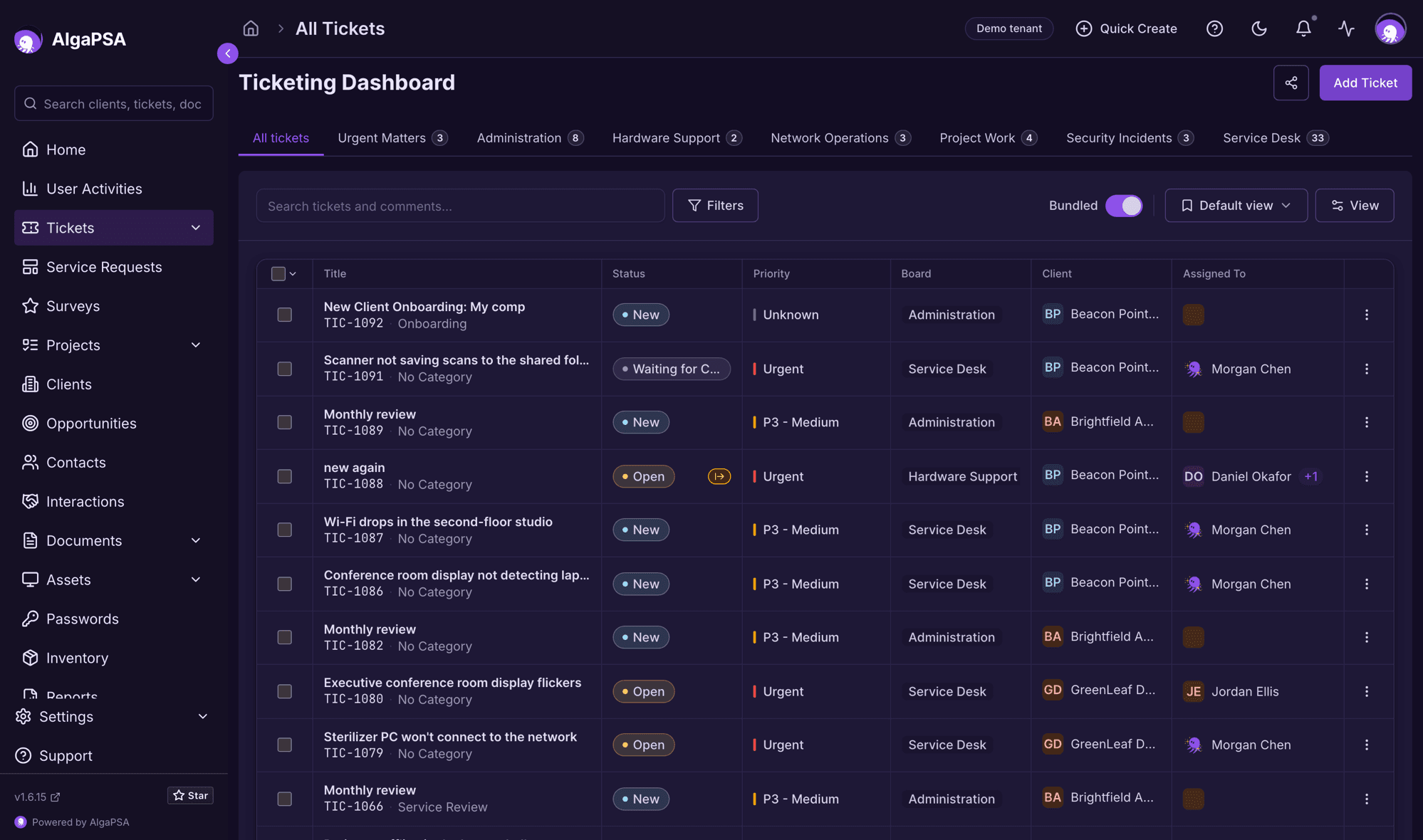Screen dimensions: 1423x840
Task: Open notifications bell
Action: (1303, 28)
